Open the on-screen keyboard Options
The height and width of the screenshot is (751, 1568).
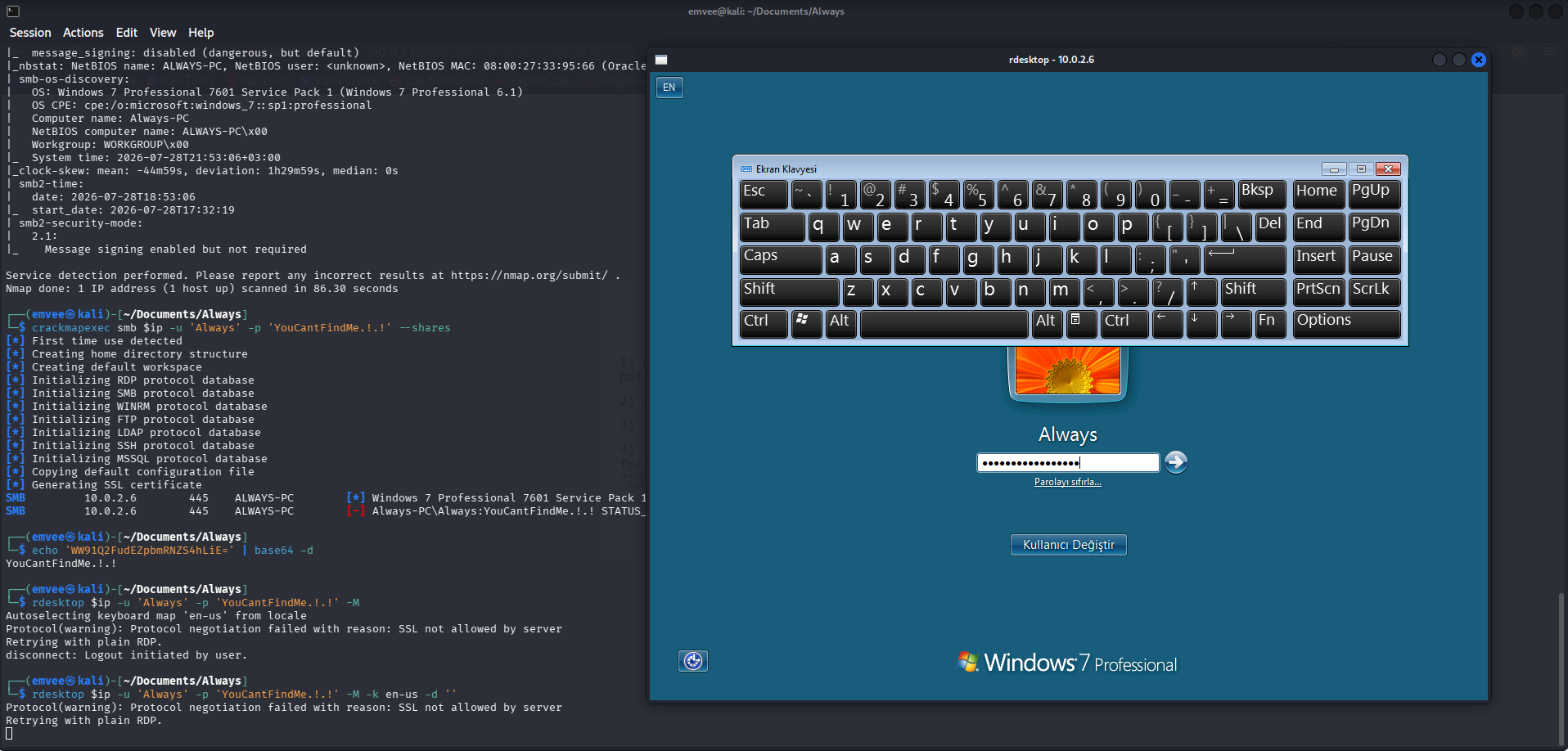click(1346, 324)
